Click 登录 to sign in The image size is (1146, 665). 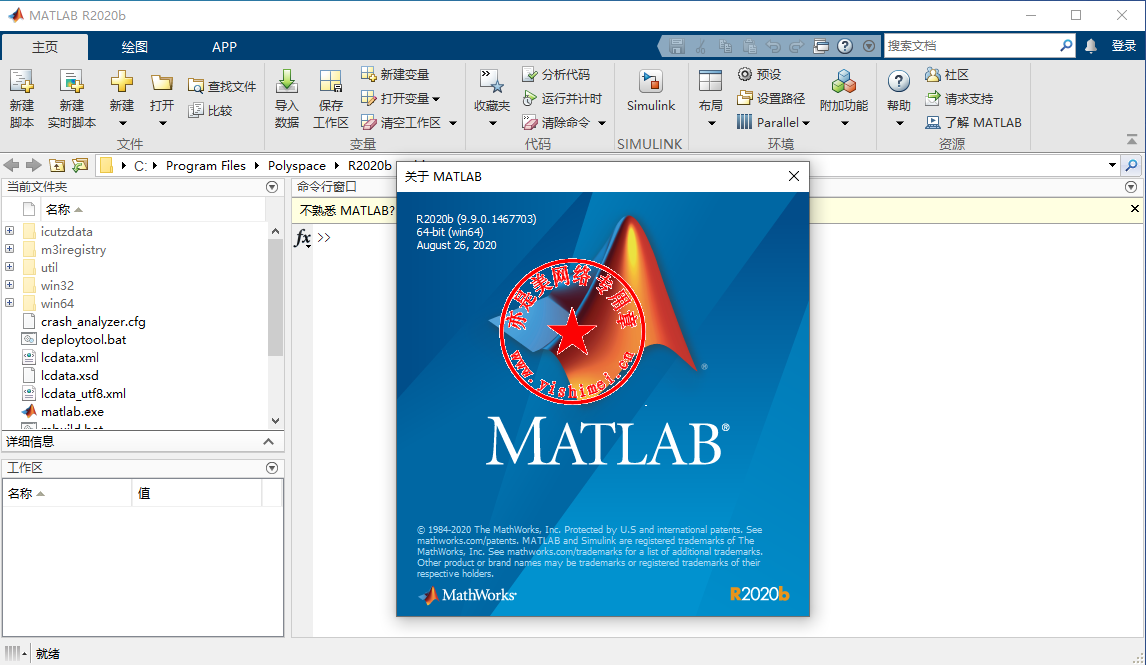coord(1123,46)
